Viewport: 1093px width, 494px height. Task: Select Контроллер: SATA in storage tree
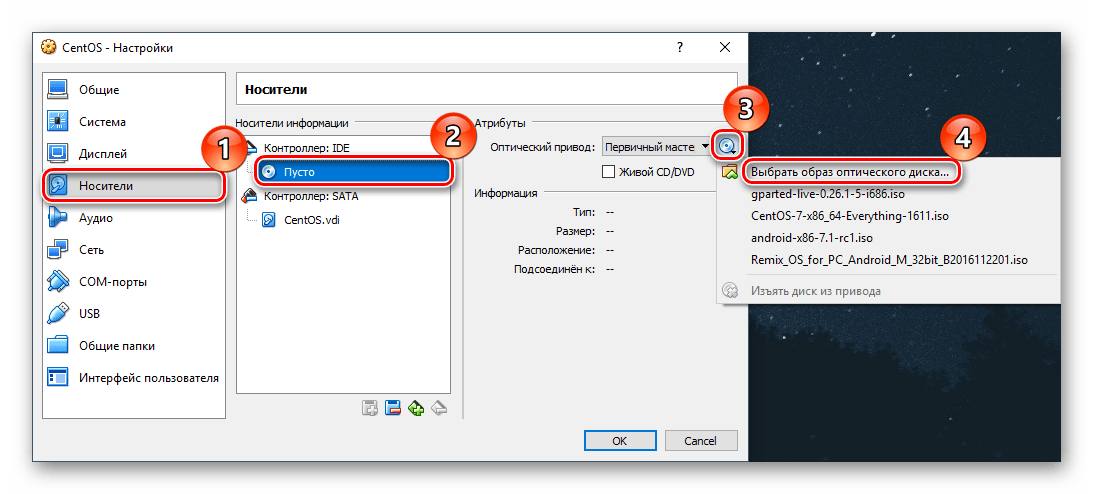coord(311,196)
